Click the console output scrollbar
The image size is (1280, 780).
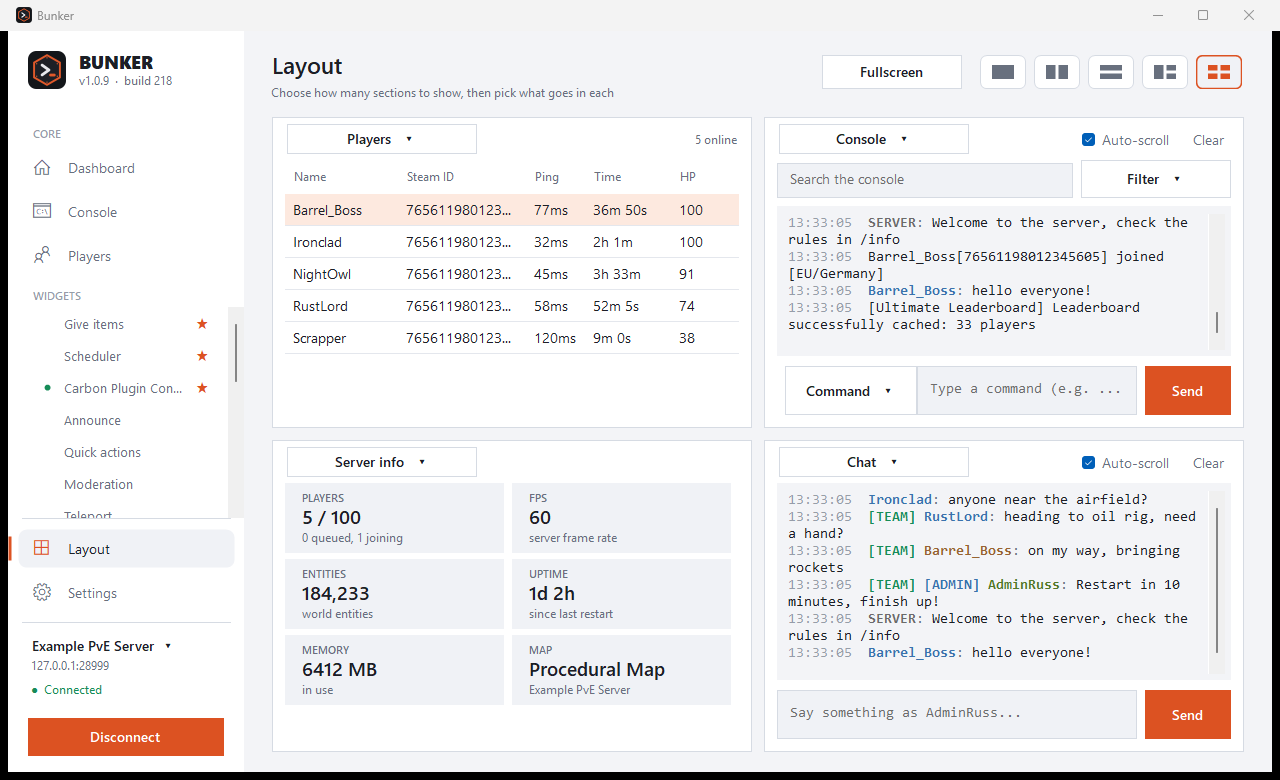pyautogui.click(x=1217, y=322)
